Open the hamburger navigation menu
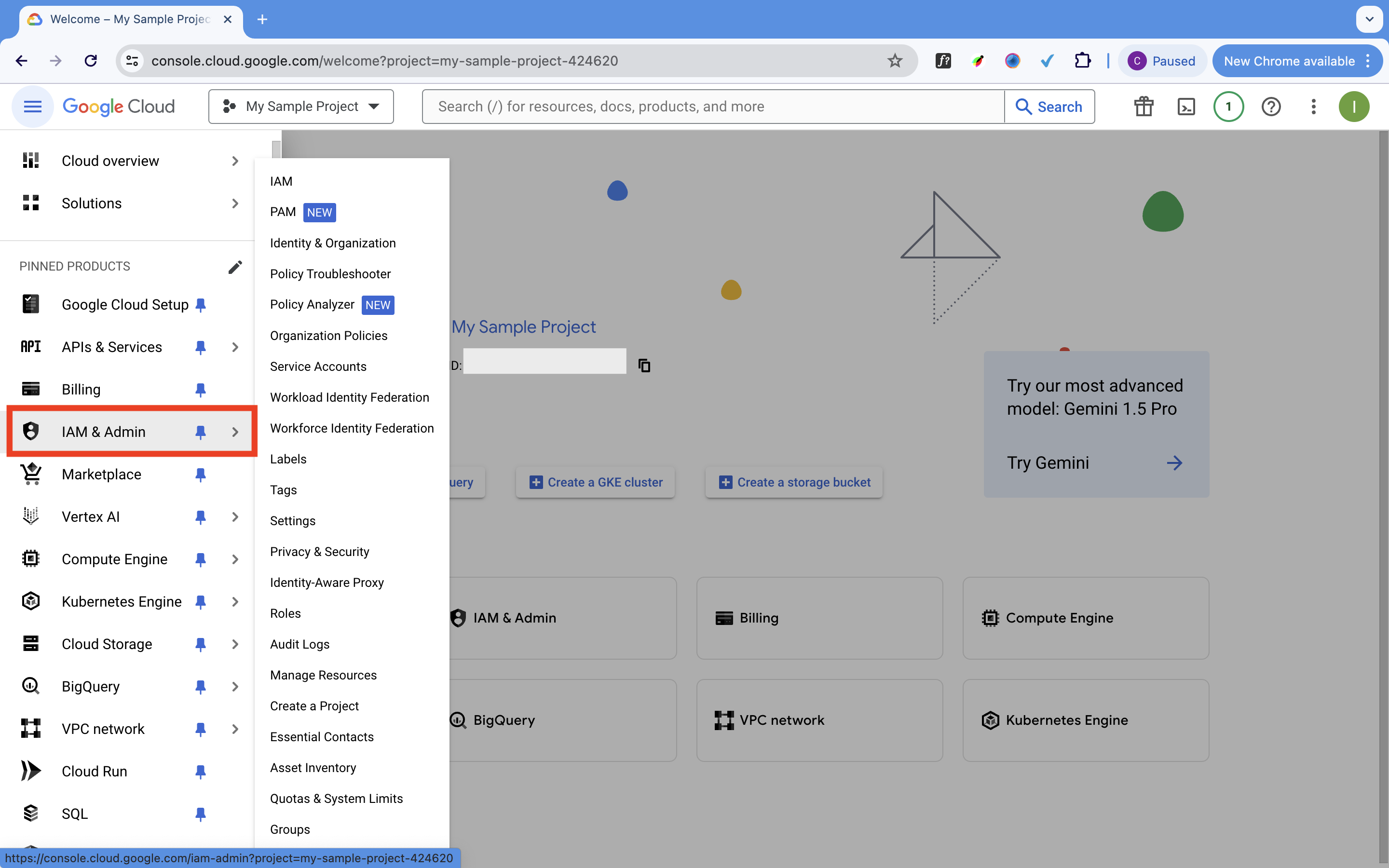Image resolution: width=1389 pixels, height=868 pixels. (x=33, y=106)
